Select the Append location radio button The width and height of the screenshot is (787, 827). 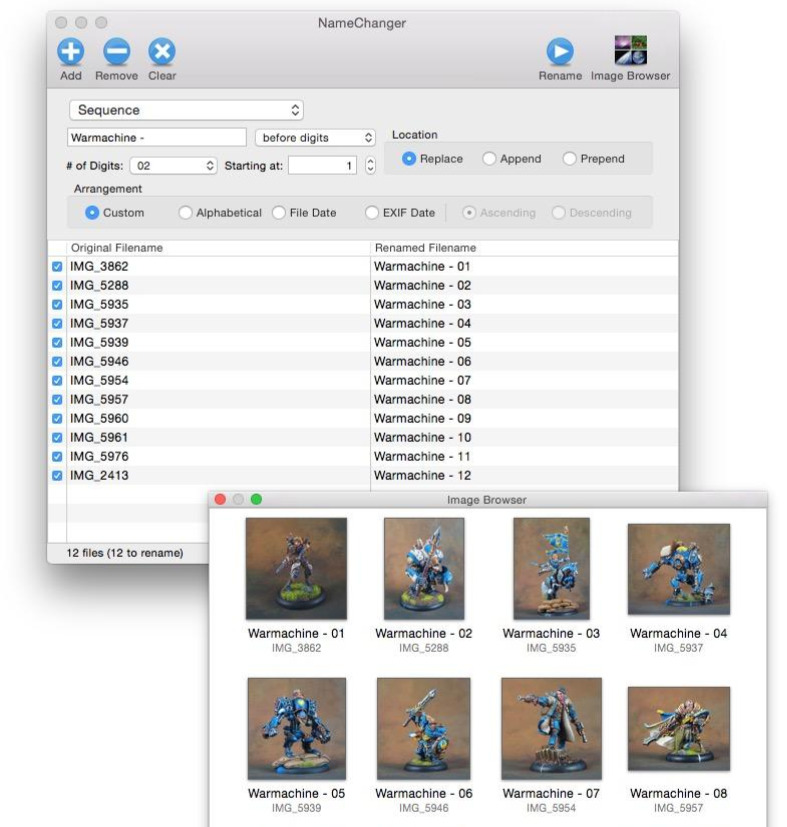click(x=489, y=159)
